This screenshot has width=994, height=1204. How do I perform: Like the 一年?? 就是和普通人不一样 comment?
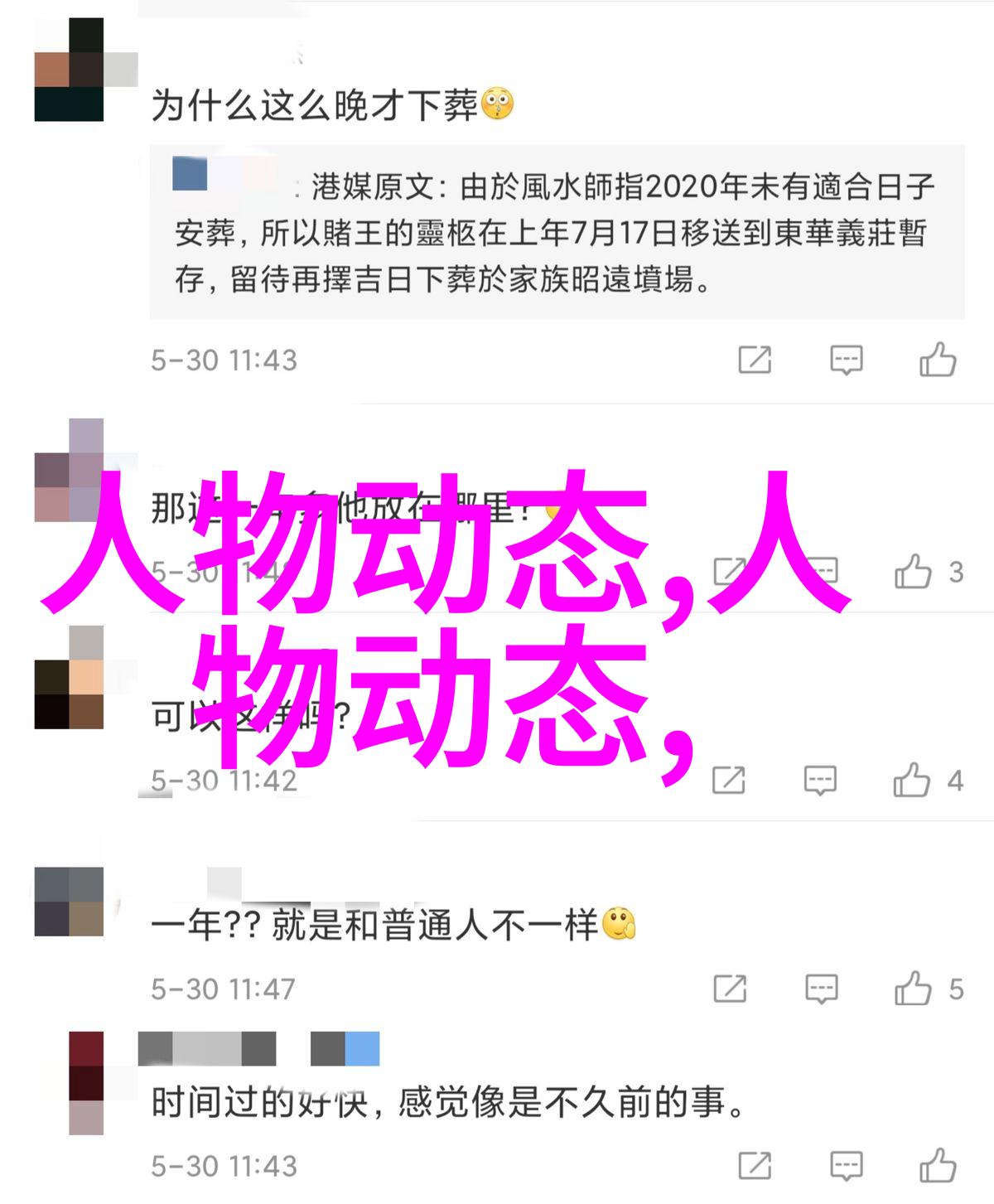(x=912, y=989)
